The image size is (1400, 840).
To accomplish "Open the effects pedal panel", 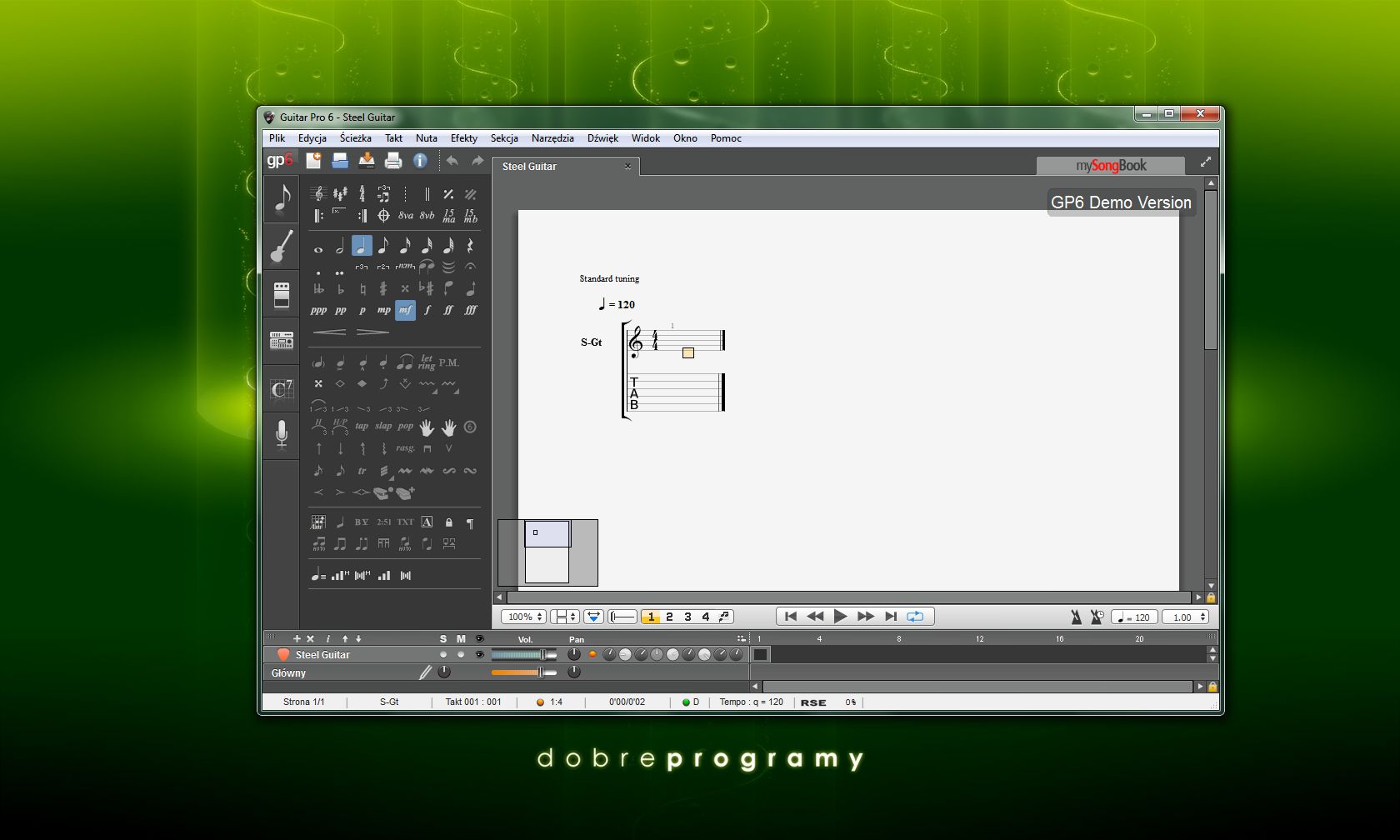I will 282,294.
